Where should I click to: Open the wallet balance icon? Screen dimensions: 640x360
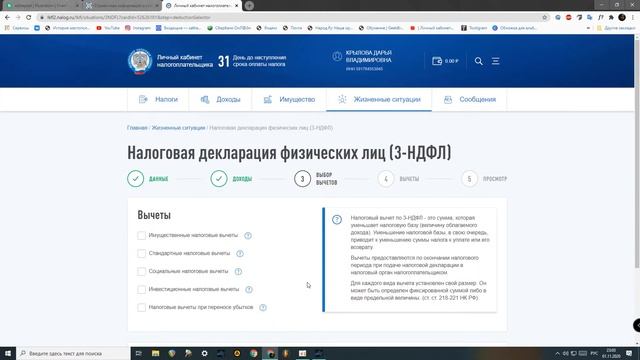pos(437,61)
